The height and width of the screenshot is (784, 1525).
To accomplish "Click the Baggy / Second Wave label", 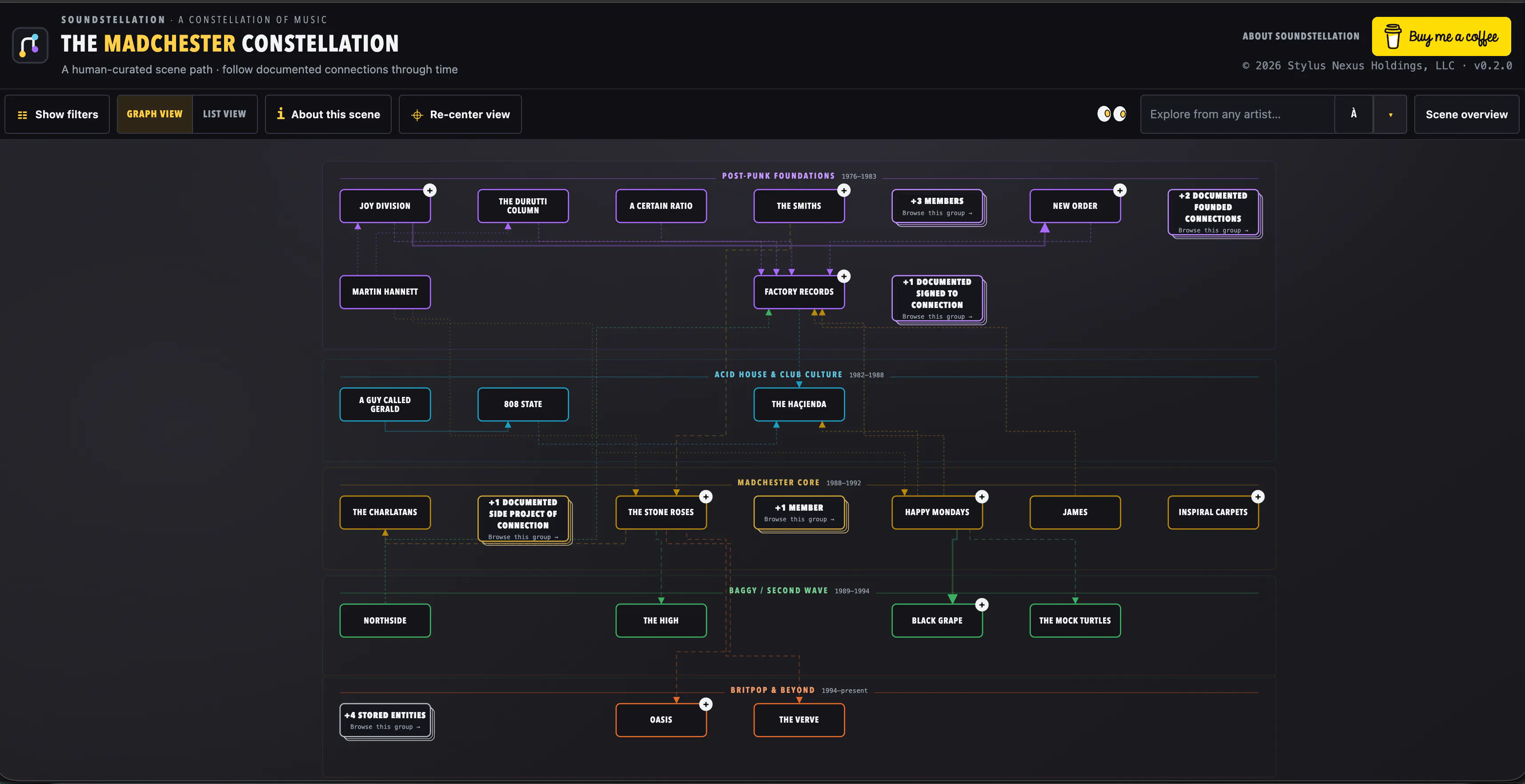I will (x=778, y=591).
